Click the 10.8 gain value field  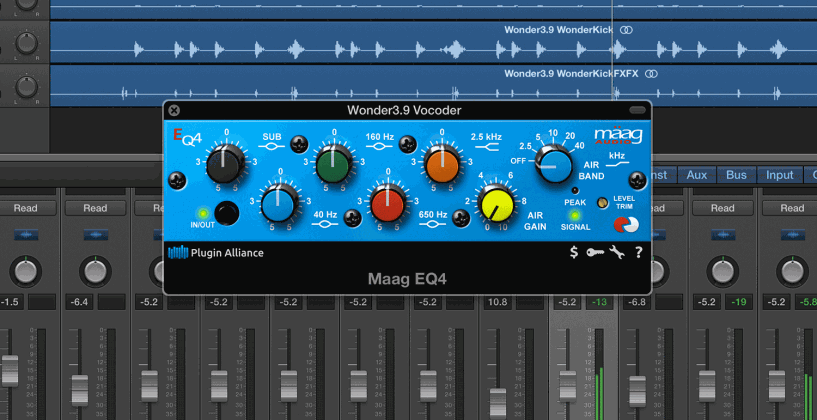(498, 302)
